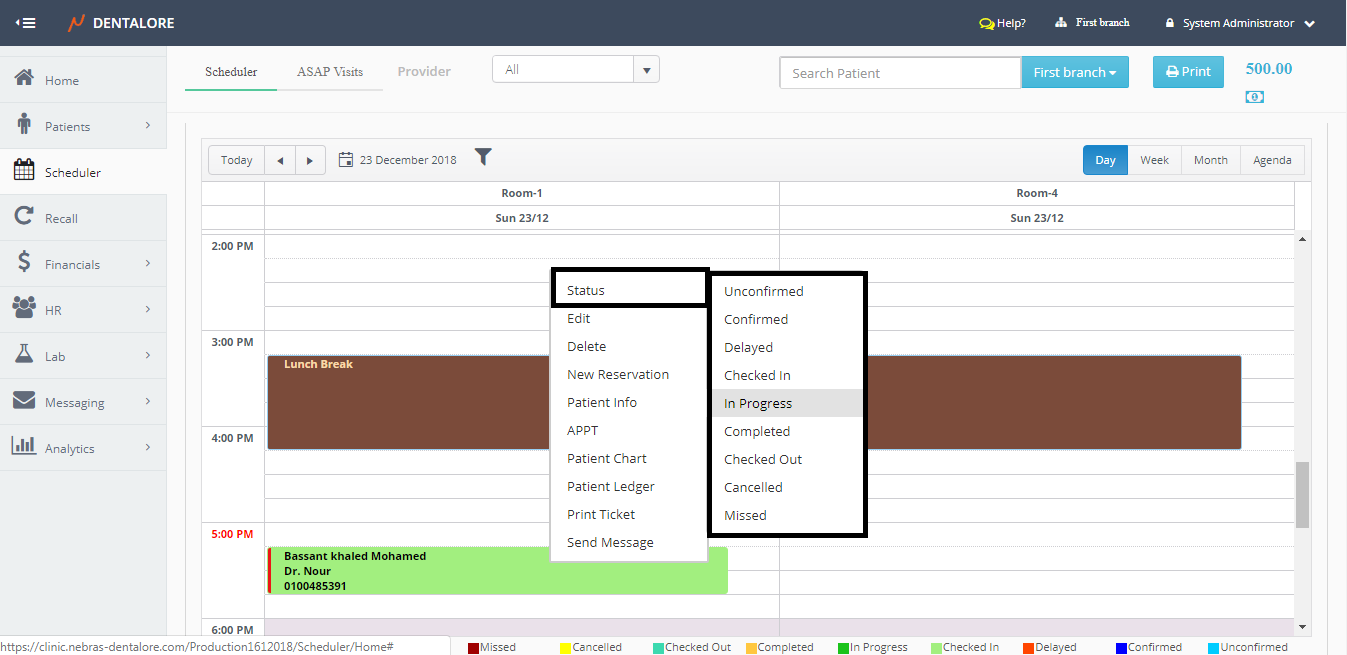1347x655 pixels.
Task: Select In Progress status from the submenu
Action: click(758, 403)
